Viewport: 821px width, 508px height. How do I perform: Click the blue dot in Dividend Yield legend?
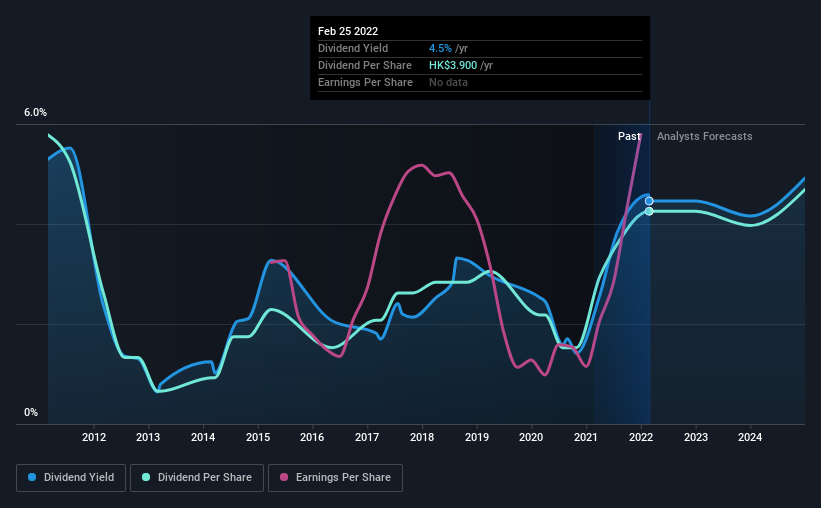click(x=32, y=477)
